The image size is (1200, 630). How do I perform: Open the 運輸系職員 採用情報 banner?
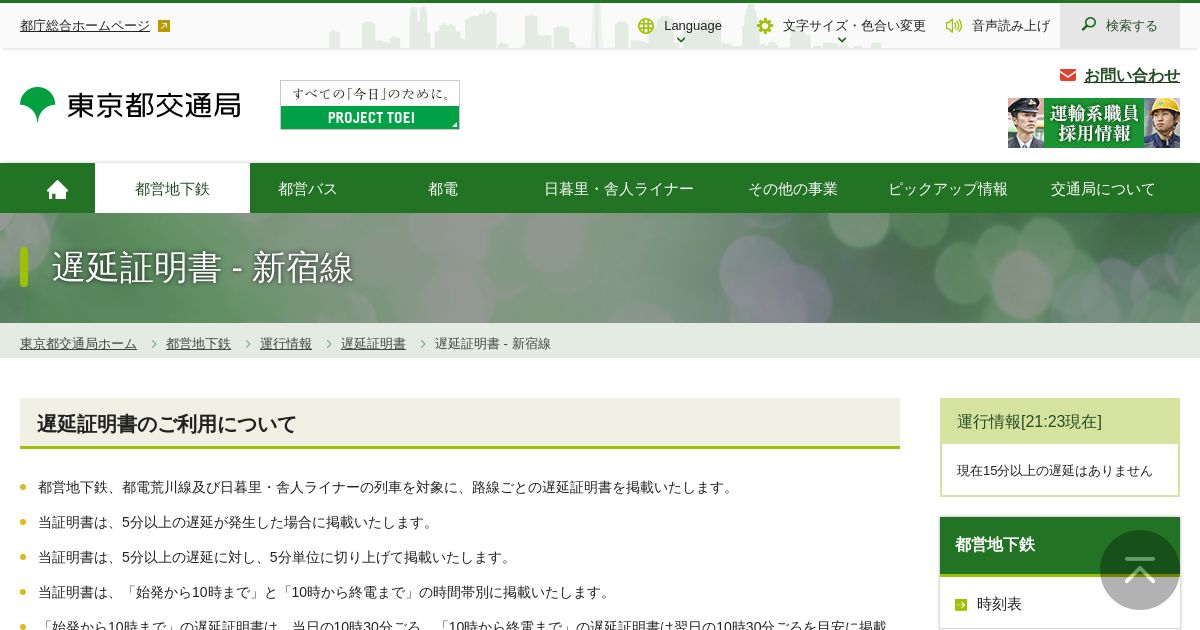(x=1094, y=123)
